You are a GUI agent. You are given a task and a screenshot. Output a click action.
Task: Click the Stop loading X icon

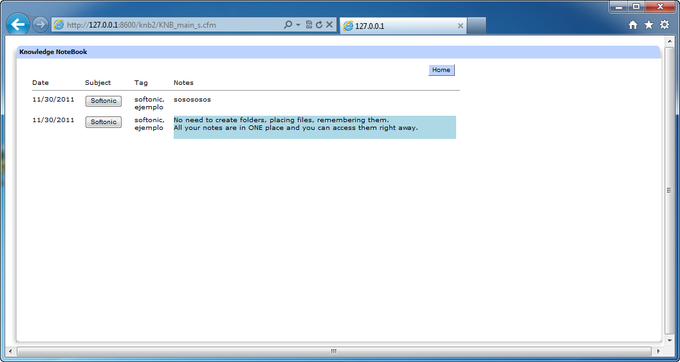(330, 25)
